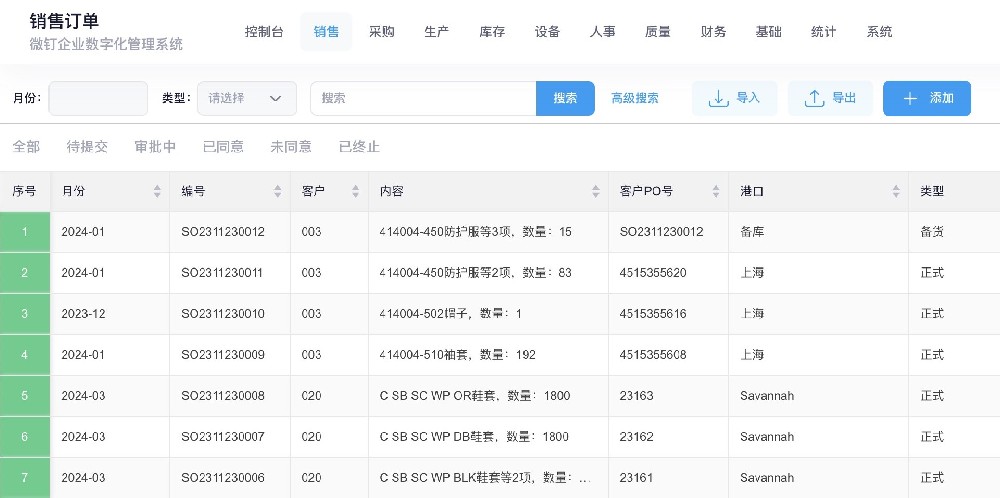
Task: Open the 类型 请选择 dropdown
Action: click(x=247, y=98)
